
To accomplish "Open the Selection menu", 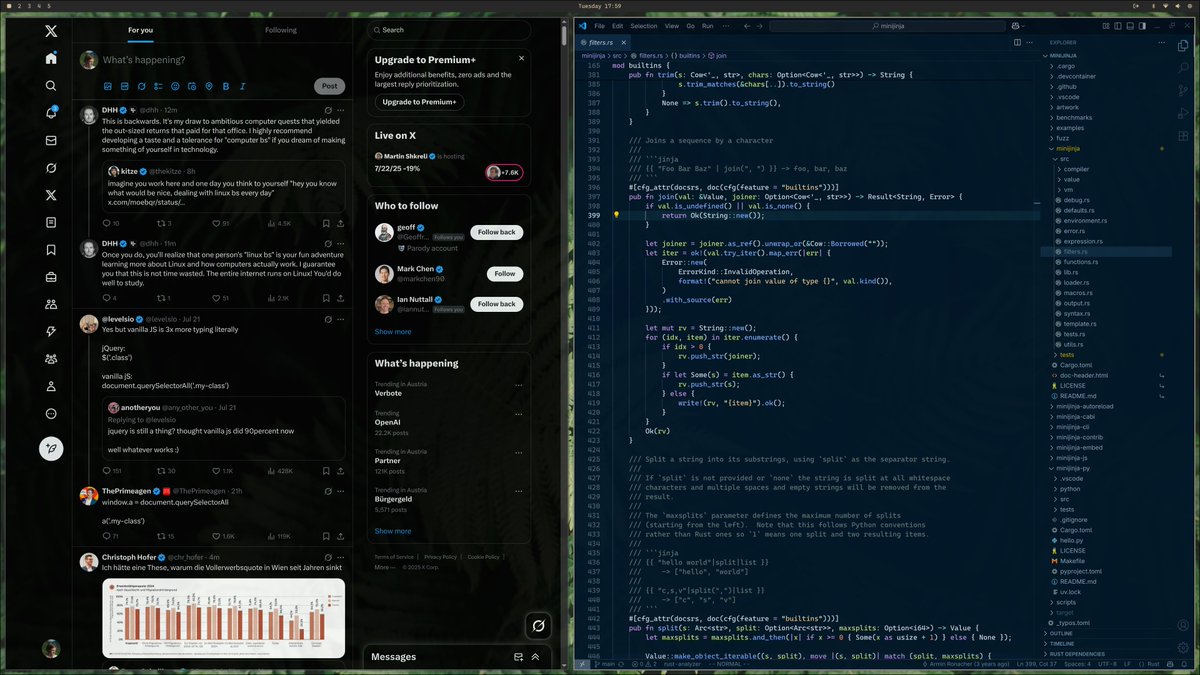I will click(x=644, y=25).
